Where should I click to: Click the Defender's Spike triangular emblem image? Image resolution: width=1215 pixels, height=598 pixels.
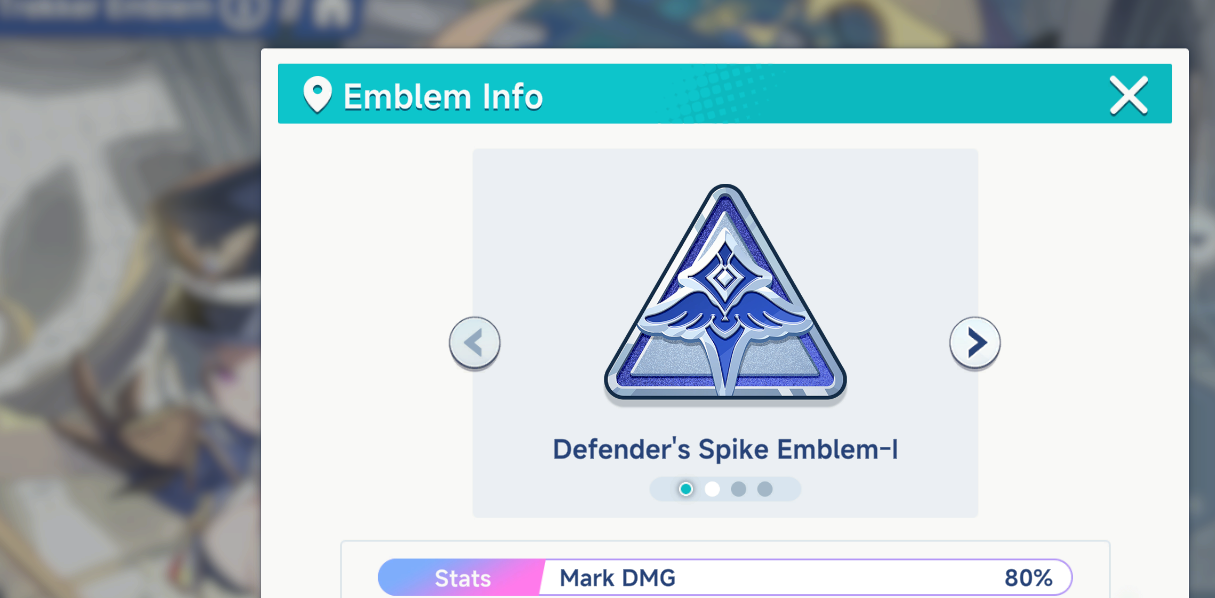click(725, 295)
